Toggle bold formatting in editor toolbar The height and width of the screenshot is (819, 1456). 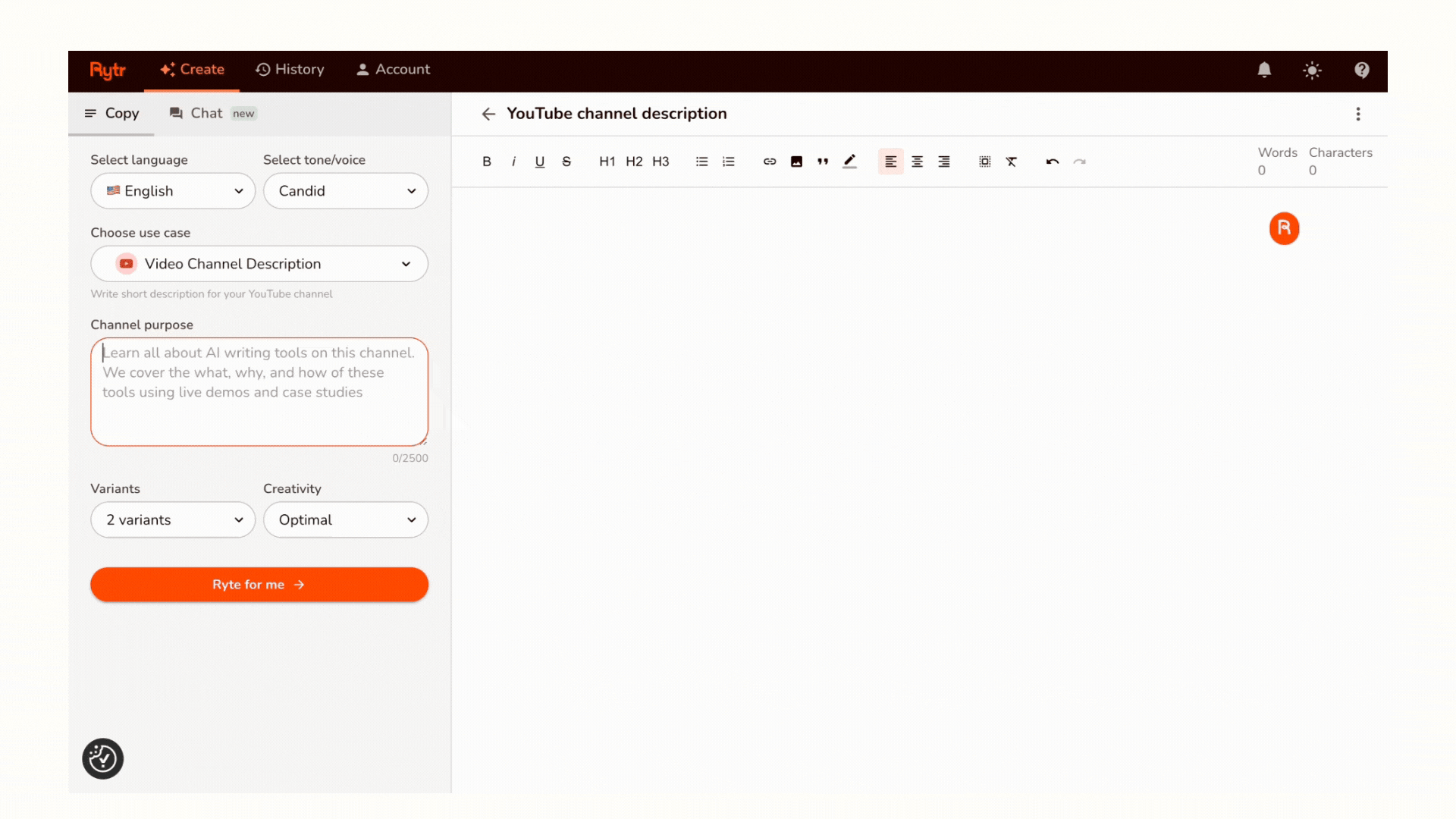pyautogui.click(x=487, y=162)
